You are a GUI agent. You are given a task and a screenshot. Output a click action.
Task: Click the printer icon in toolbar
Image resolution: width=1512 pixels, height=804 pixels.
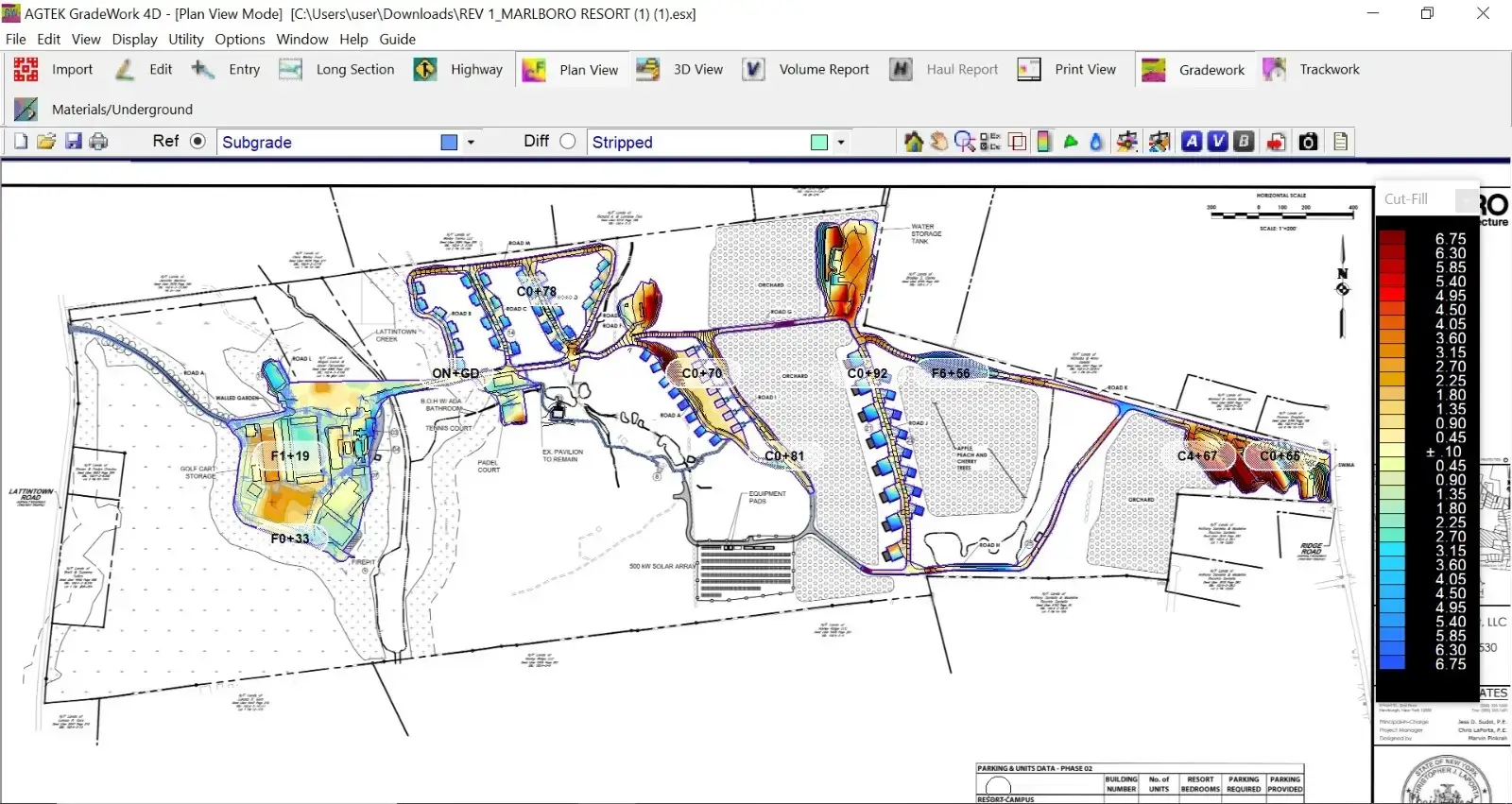[x=98, y=142]
